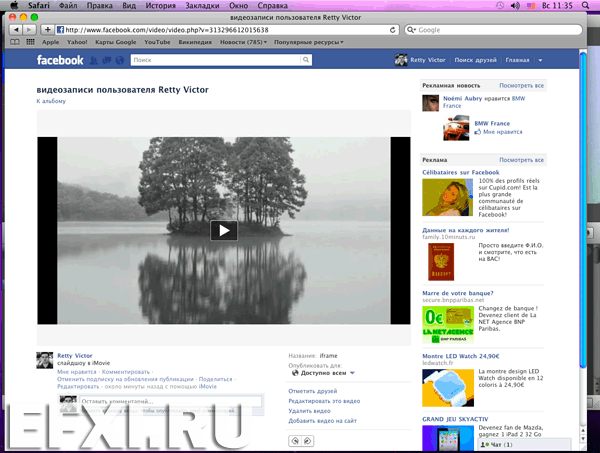
Task: Click the input language flag icon
Action: coord(531,5)
